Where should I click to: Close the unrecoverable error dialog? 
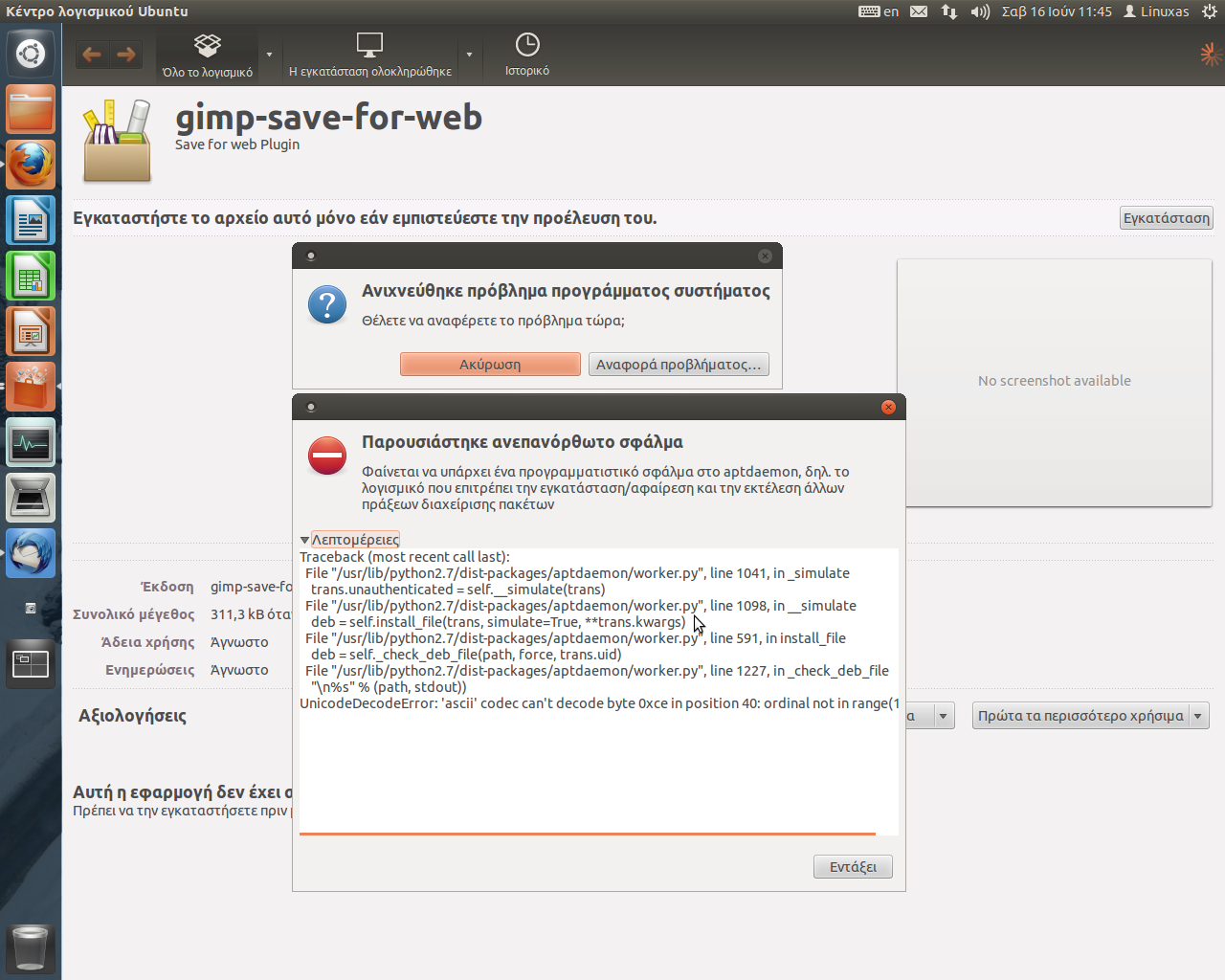888,407
